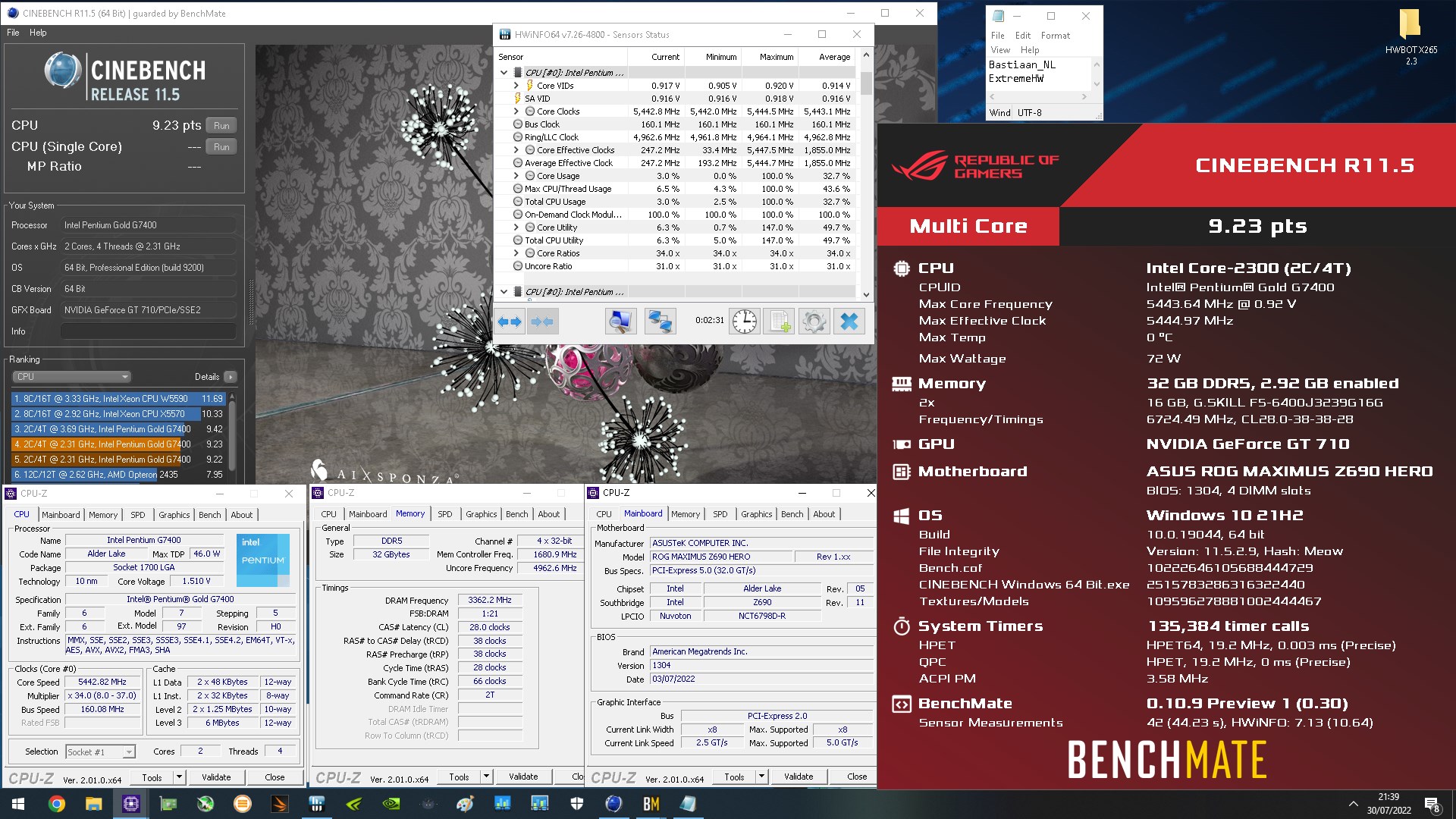Expand Core Usage row in HWiNFO

coord(516,176)
